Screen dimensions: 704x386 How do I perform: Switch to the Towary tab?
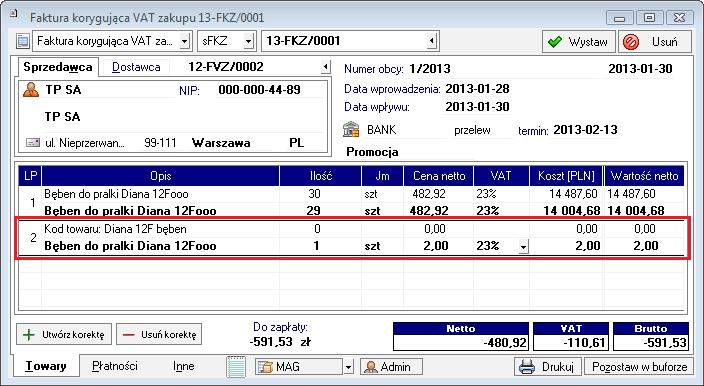tap(46, 366)
